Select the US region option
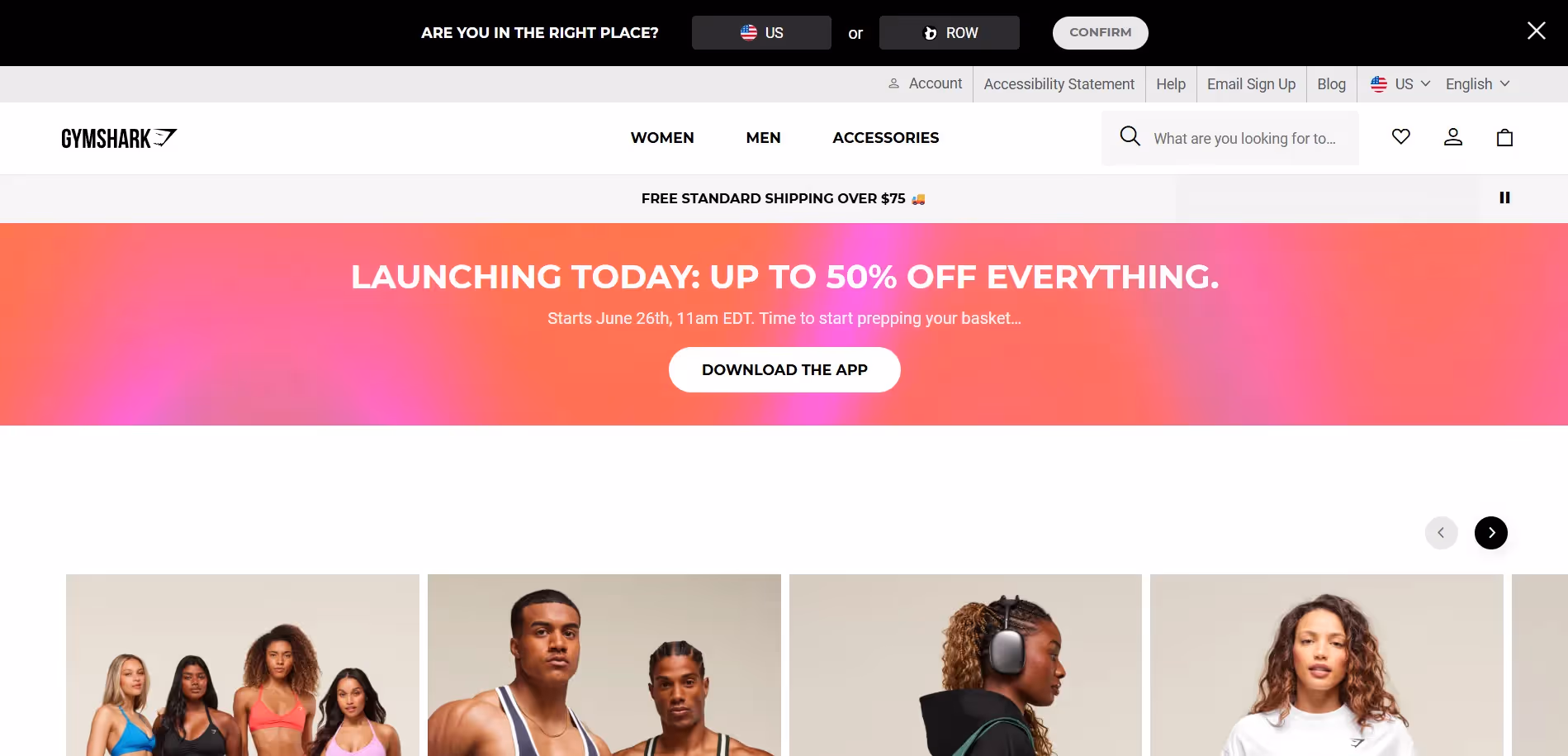Screen dimensions: 1568x756 pos(761,33)
